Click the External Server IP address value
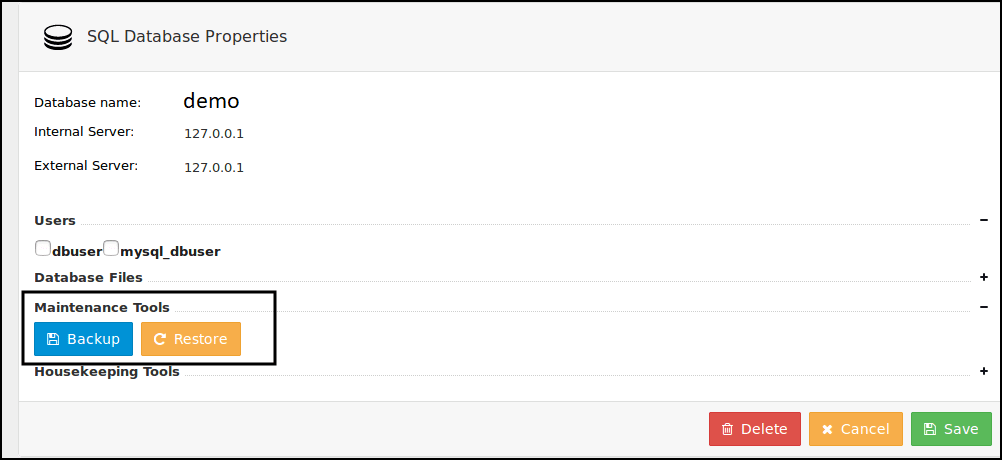Image resolution: width=1002 pixels, height=460 pixels. pos(214,167)
